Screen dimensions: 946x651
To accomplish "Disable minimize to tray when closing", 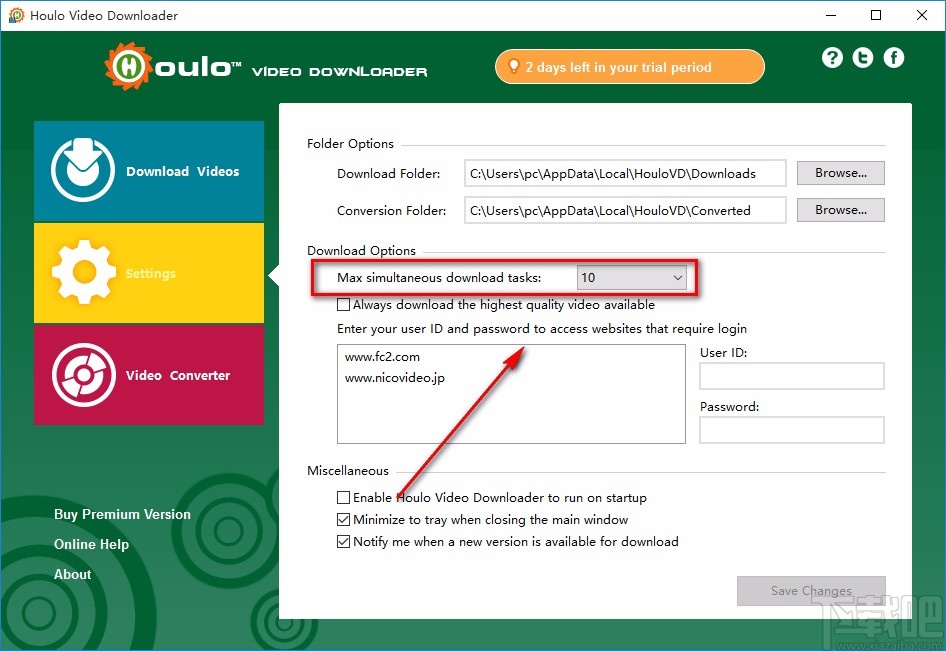I will (343, 519).
